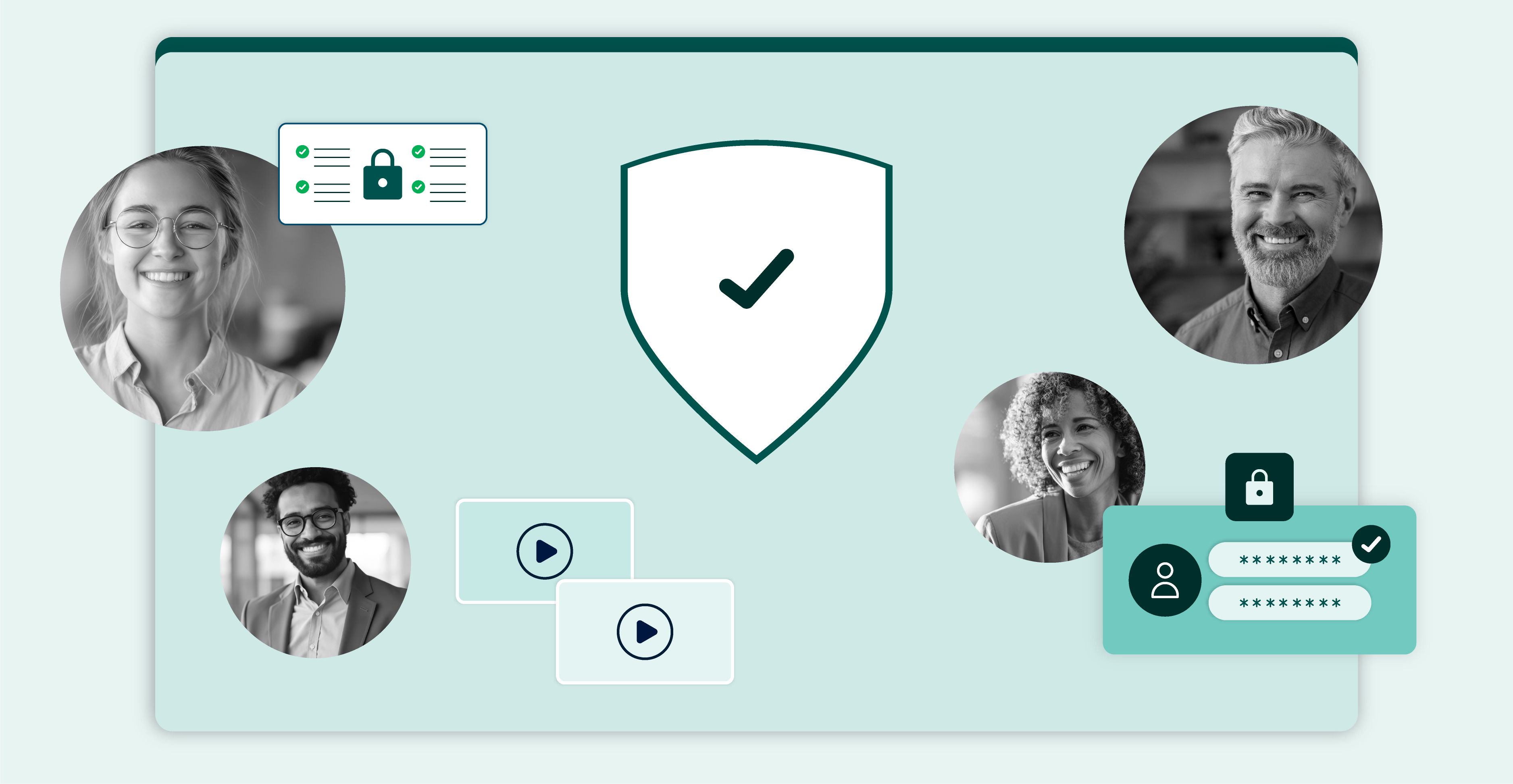Click the white padlock on dark square
Image resolution: width=1513 pixels, height=784 pixels.
[1259, 487]
